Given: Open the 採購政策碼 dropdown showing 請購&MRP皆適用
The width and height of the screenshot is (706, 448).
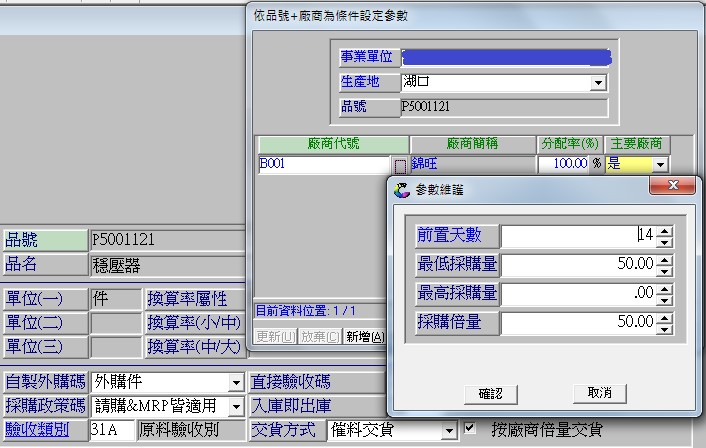Looking at the screenshot, I should tap(236, 407).
